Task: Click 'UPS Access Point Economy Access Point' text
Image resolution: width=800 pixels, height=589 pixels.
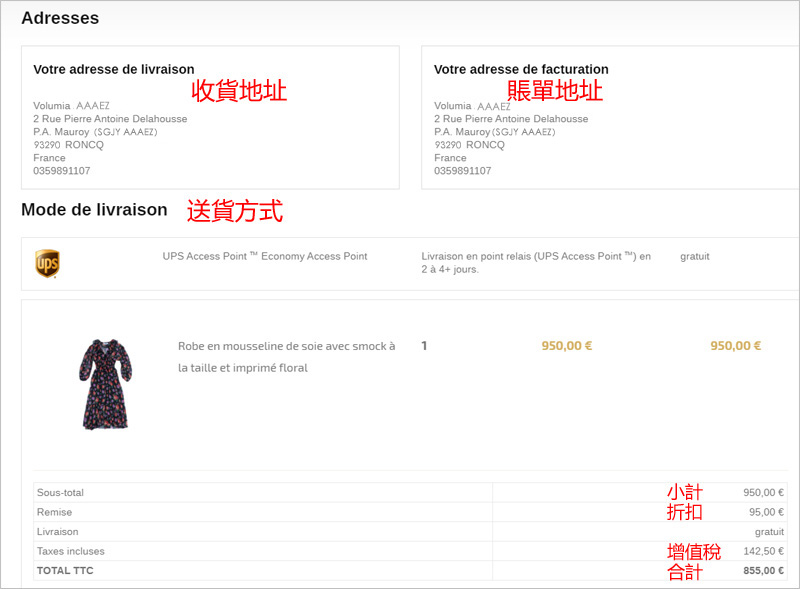Action: [x=265, y=257]
